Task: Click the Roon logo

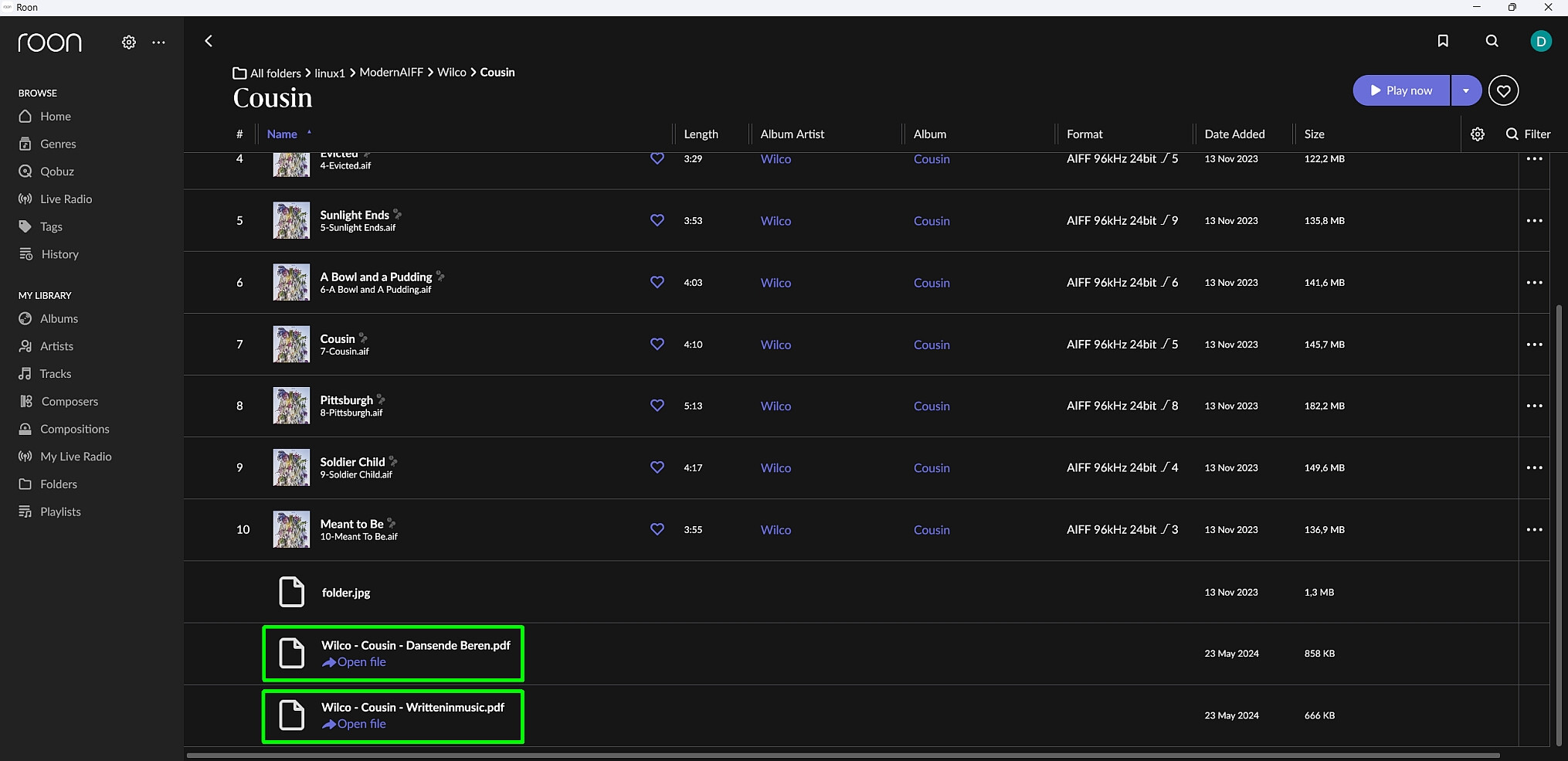Action: coord(49,42)
